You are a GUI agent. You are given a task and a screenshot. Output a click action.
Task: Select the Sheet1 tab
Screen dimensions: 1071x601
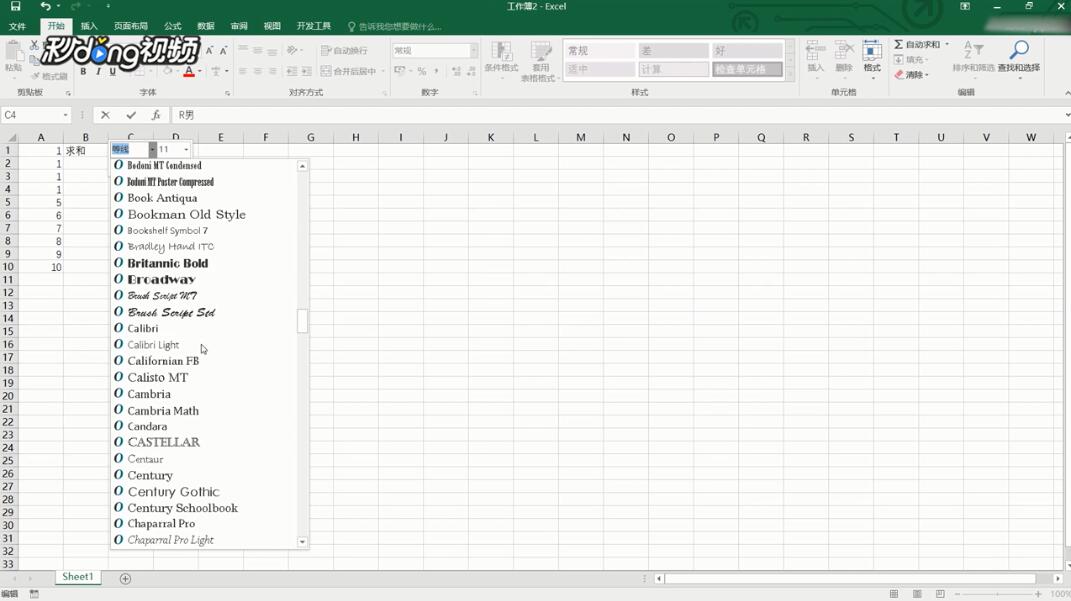point(77,577)
